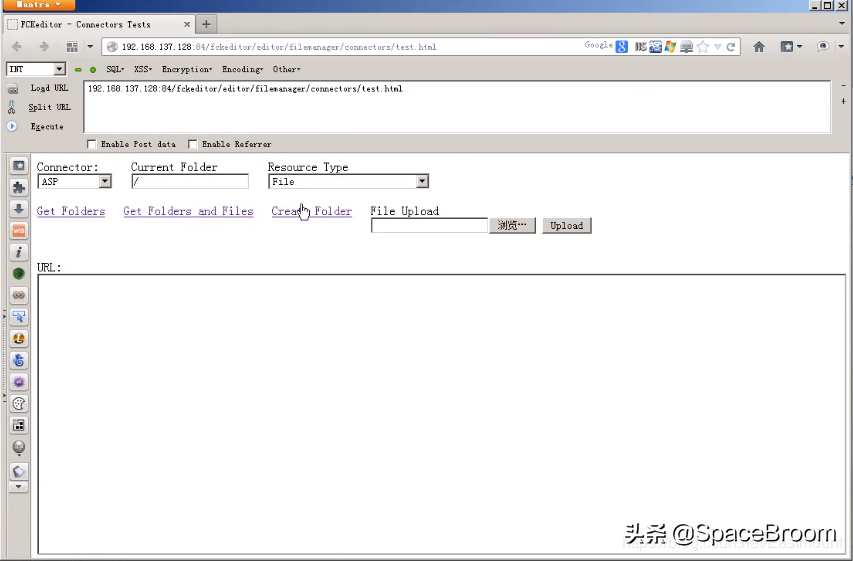Enable Referrer checkbox
The width and height of the screenshot is (853, 561).
pos(193,144)
